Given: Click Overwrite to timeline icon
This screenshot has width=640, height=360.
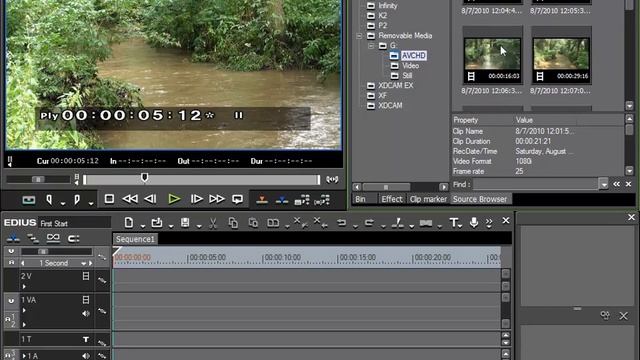Looking at the screenshot, I should [x=282, y=200].
